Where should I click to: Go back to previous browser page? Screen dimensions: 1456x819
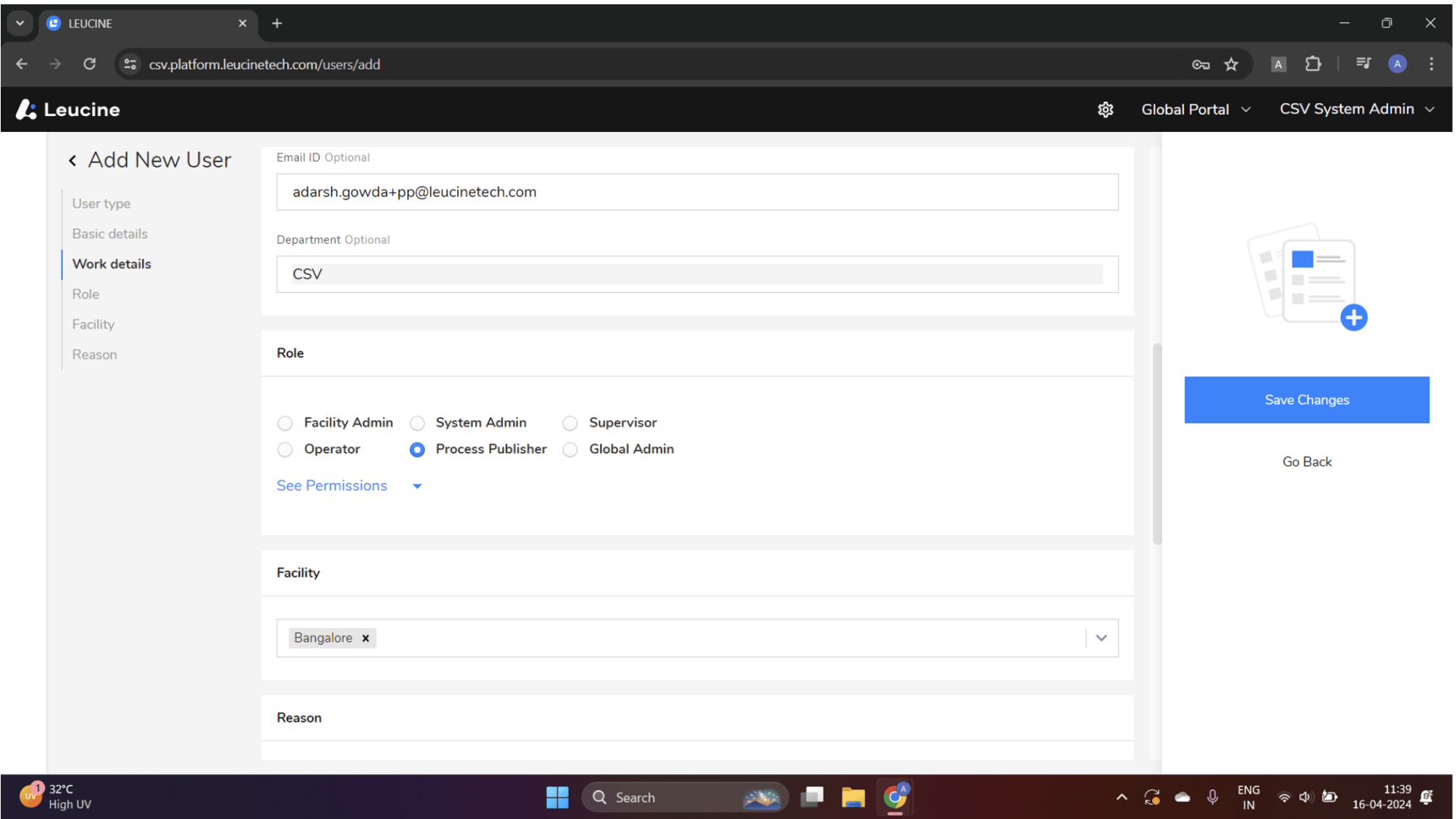click(x=22, y=64)
